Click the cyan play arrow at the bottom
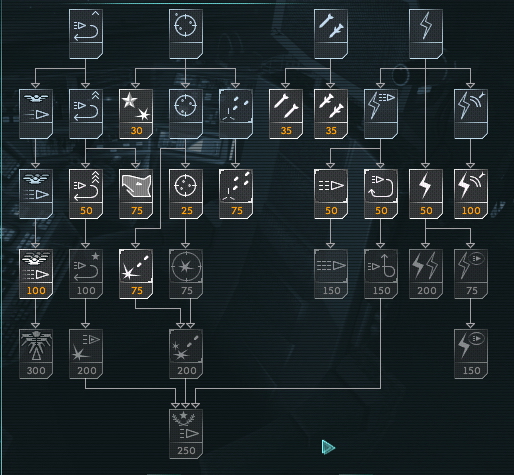514x475 pixels. [328, 447]
